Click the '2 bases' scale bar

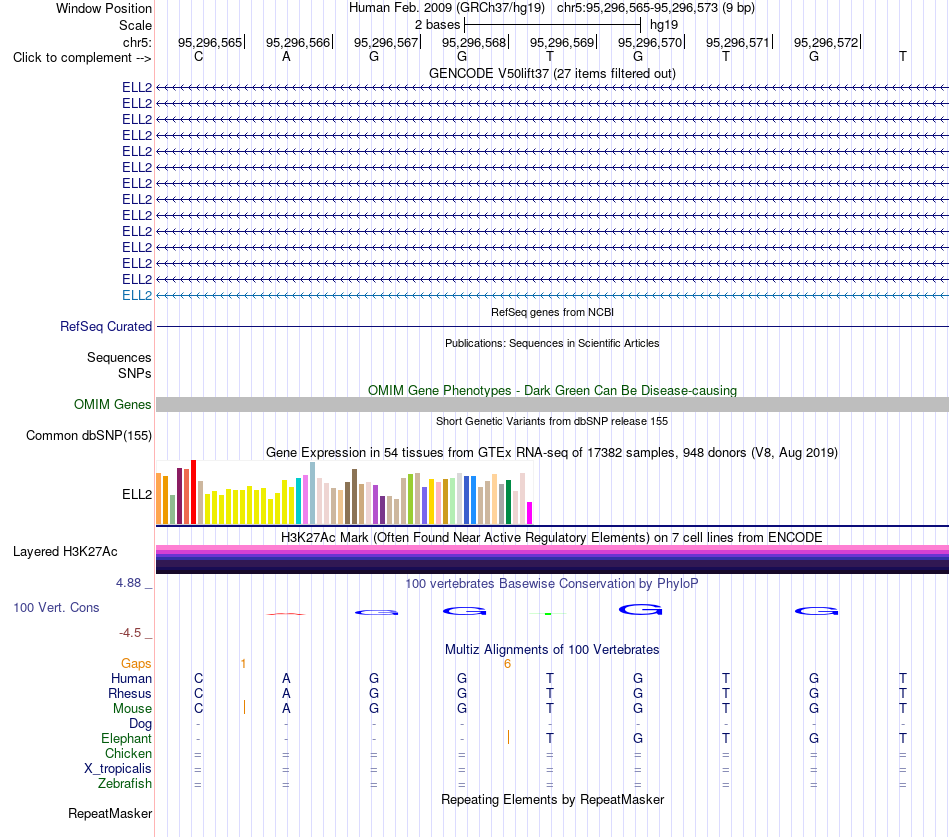point(553,25)
